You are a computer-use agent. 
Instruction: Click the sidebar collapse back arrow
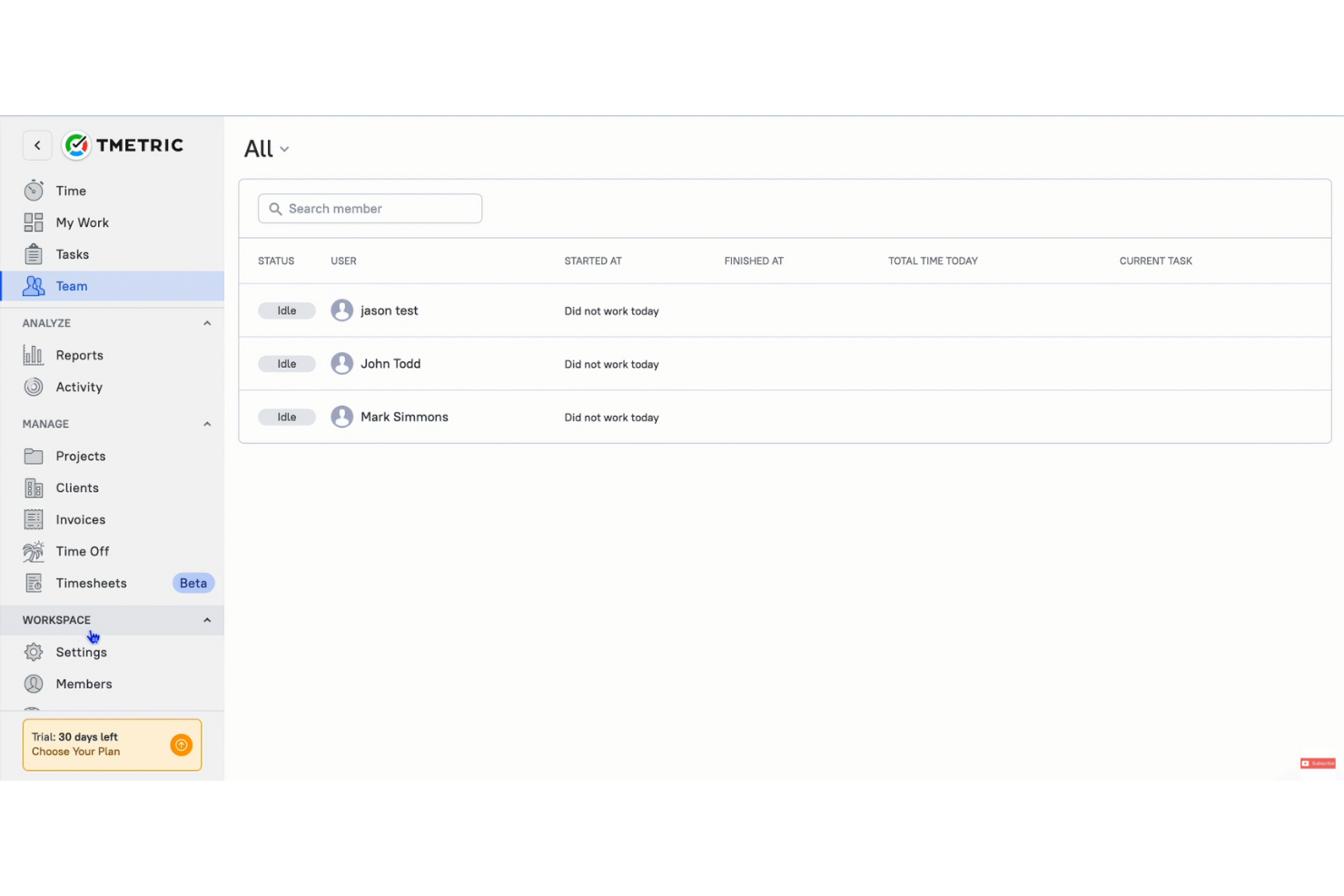(x=37, y=145)
